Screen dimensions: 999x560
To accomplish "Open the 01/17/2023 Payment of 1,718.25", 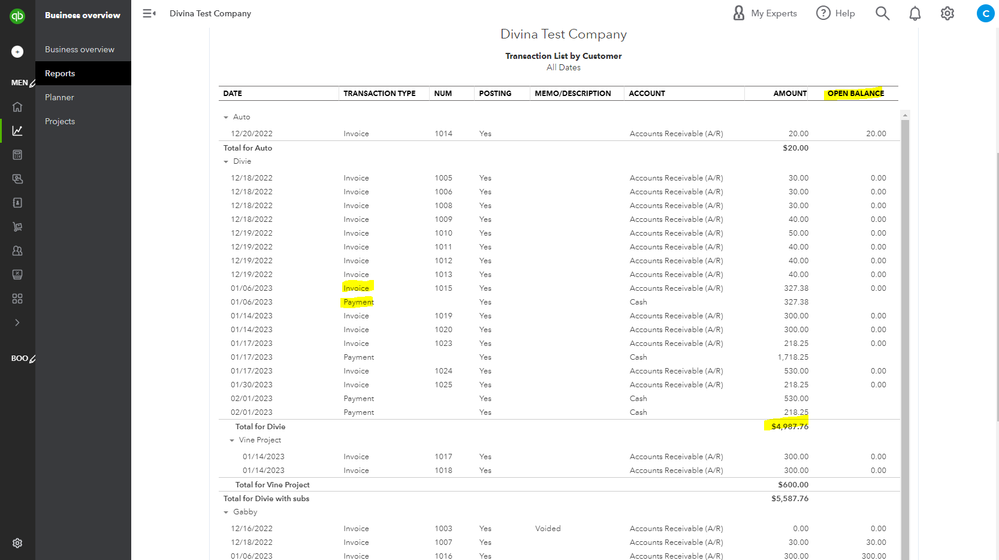I will [558, 357].
